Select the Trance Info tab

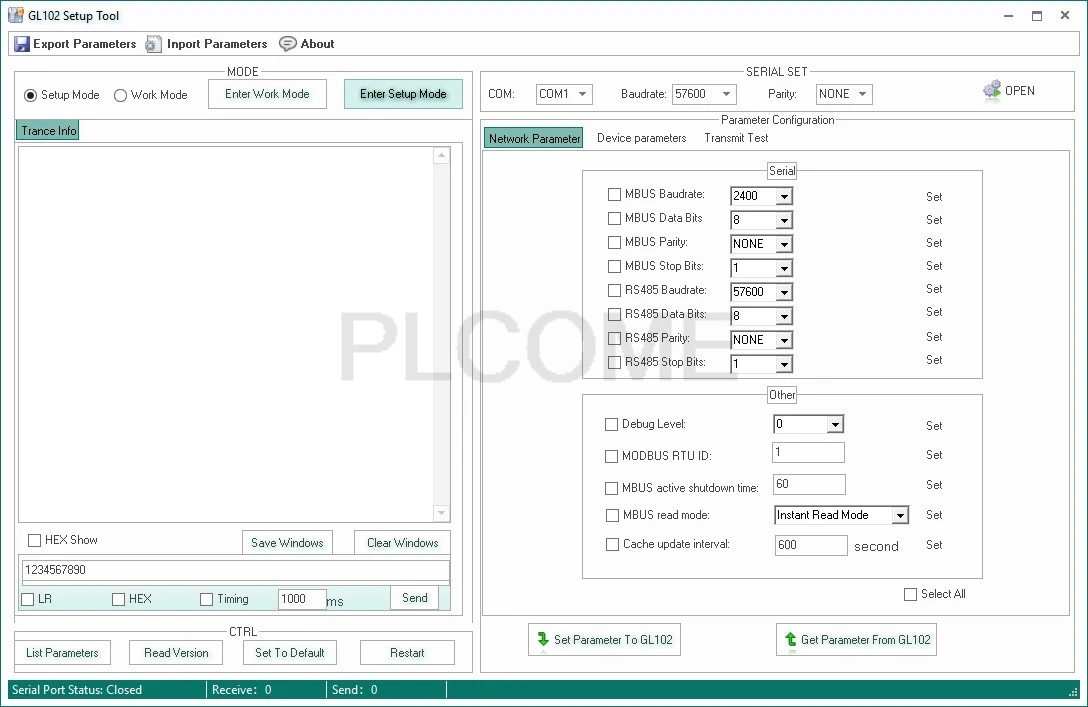pos(48,130)
